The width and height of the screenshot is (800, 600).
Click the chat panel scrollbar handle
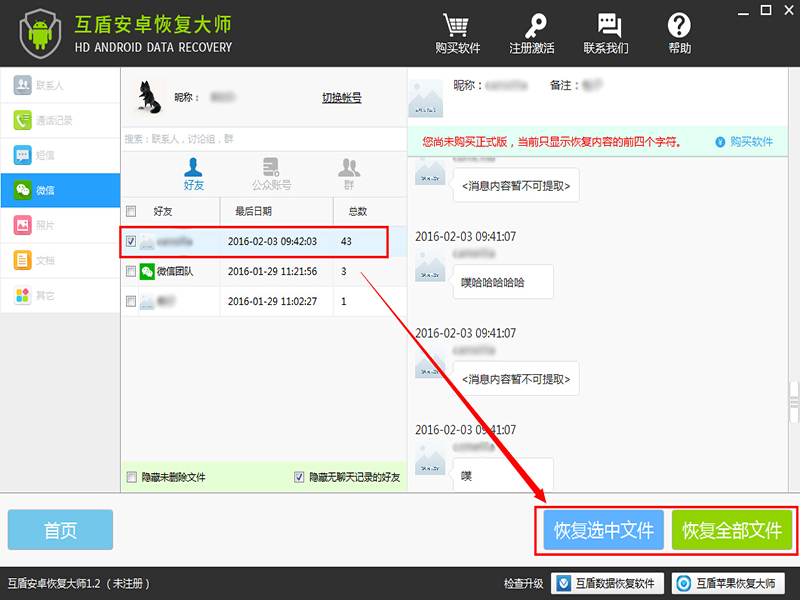[794, 402]
